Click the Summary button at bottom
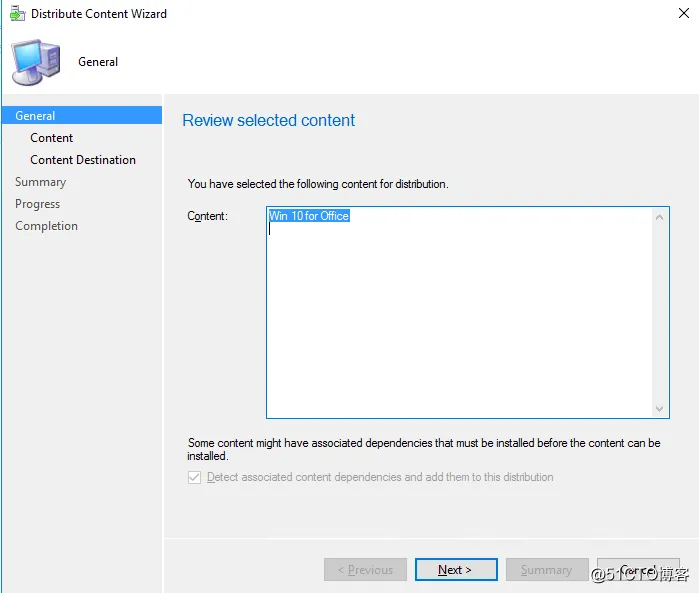This screenshot has width=699, height=593. [x=547, y=569]
